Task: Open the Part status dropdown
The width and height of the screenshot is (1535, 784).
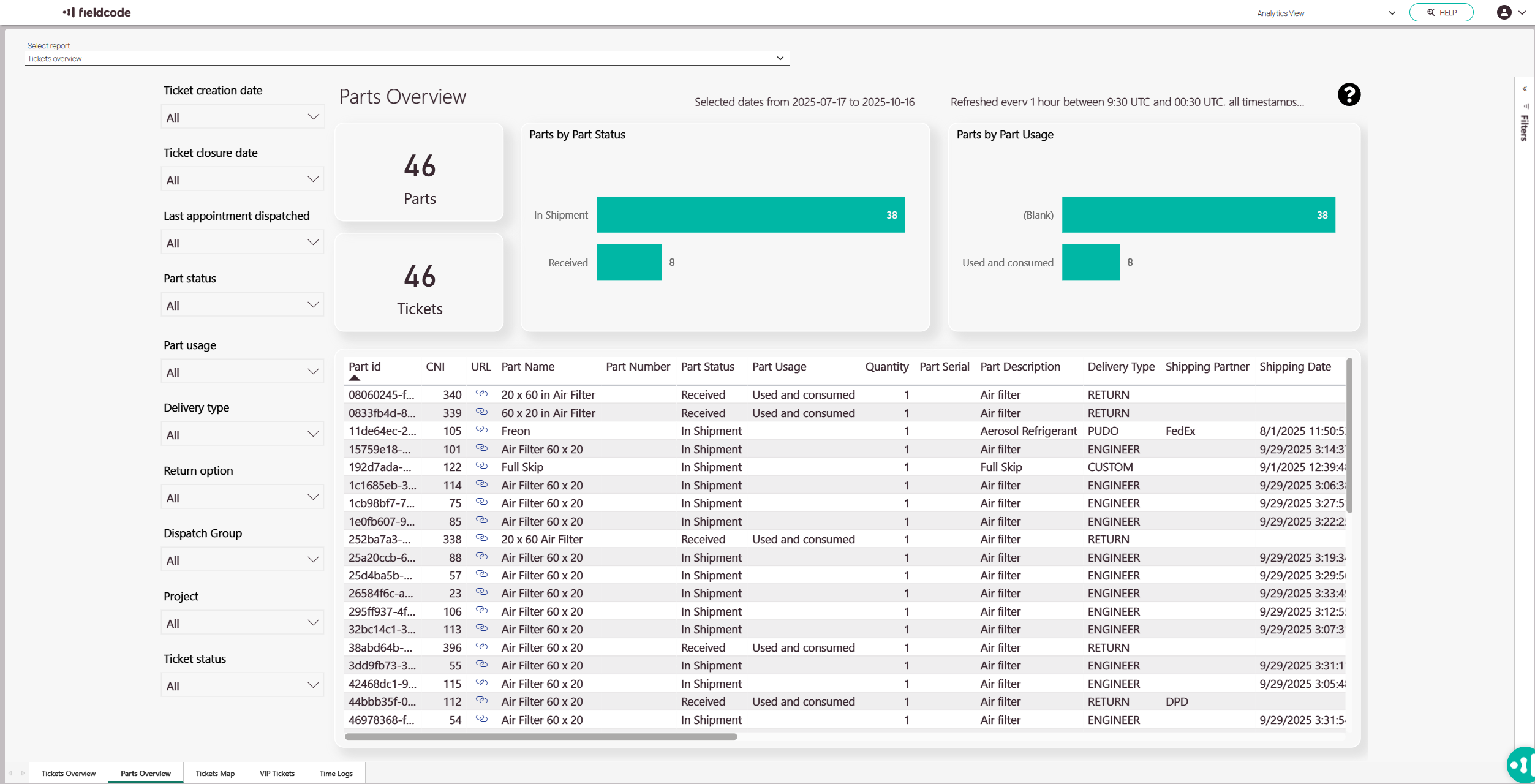Action: (x=243, y=305)
